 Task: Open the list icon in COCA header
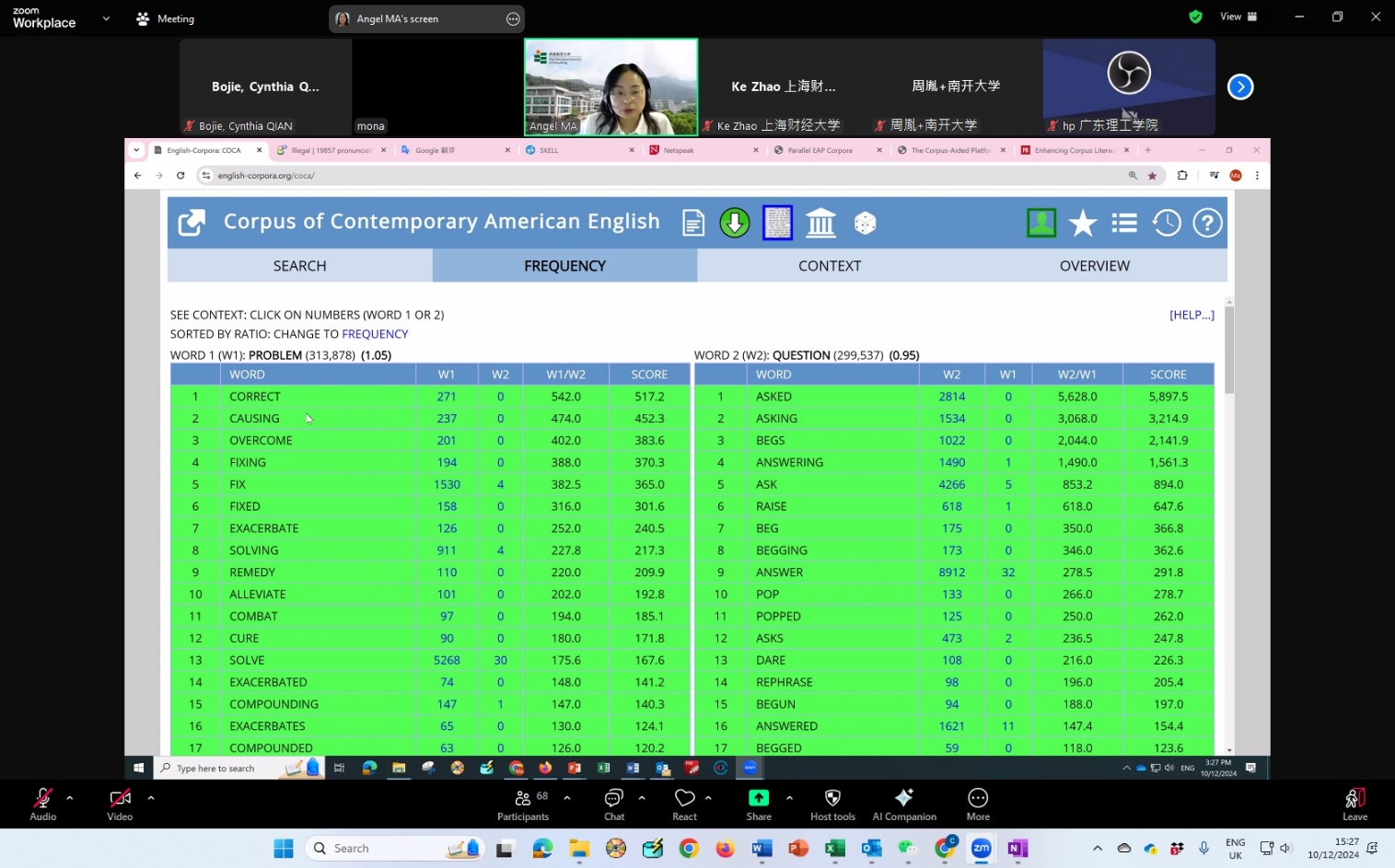[x=1124, y=223]
